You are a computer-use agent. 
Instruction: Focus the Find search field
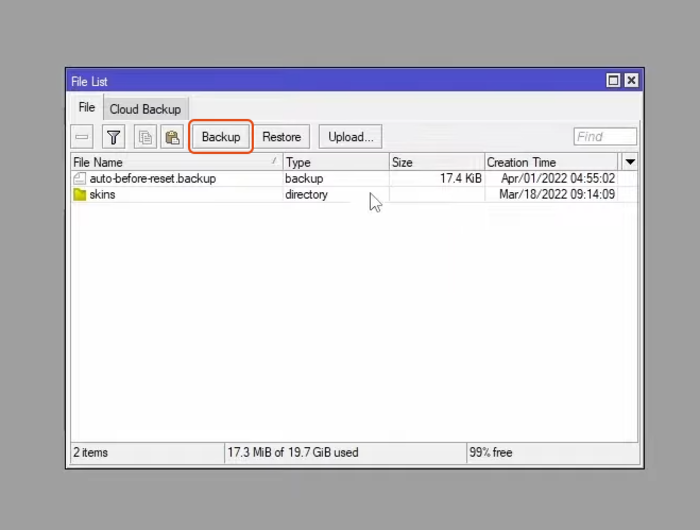pos(605,137)
